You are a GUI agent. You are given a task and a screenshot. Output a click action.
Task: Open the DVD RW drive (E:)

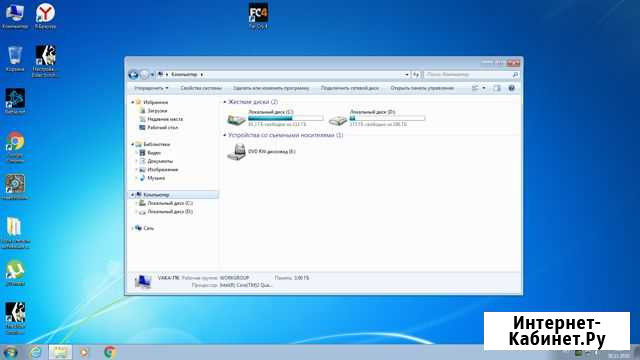[x=237, y=152]
